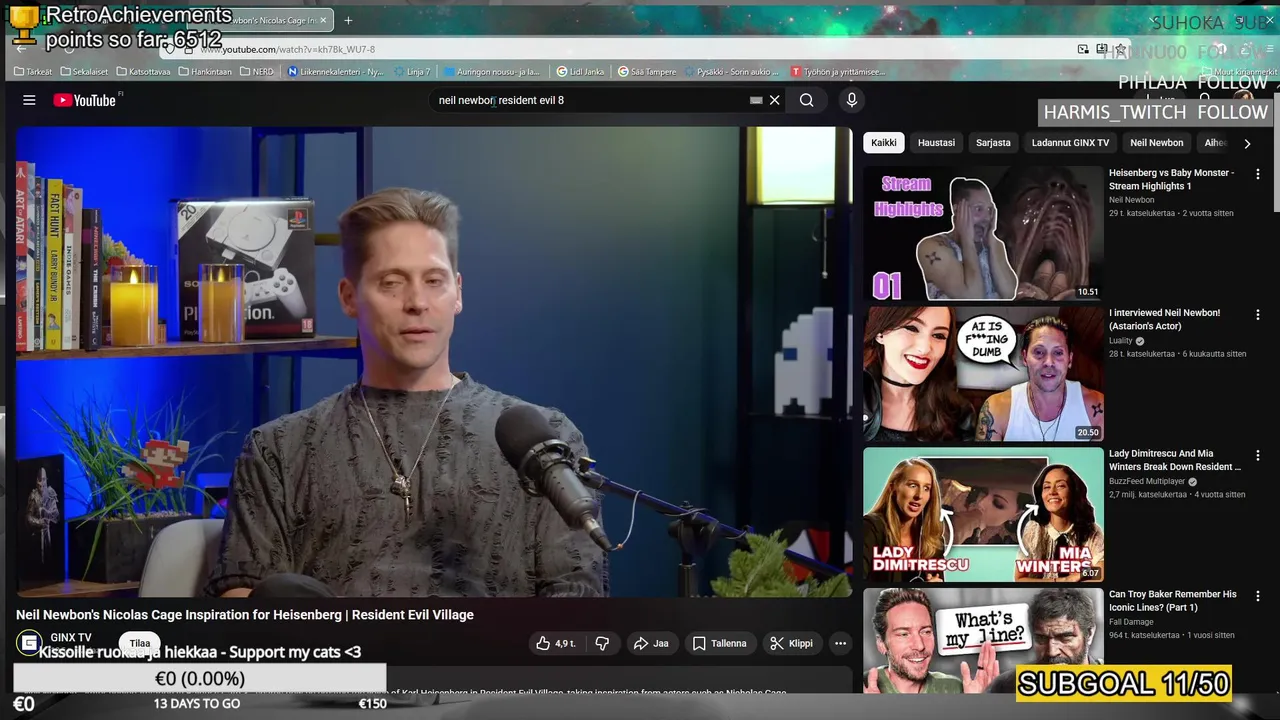This screenshot has width=1280, height=720.
Task: Open options for Can Troy Baker video
Action: coord(1257,595)
